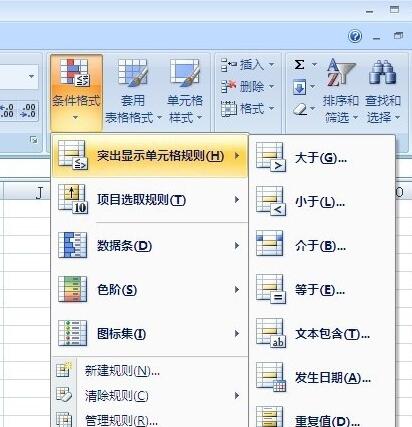The width and height of the screenshot is (412, 427).
Task: Click the 大于 greater than rule icon
Action: click(x=271, y=157)
